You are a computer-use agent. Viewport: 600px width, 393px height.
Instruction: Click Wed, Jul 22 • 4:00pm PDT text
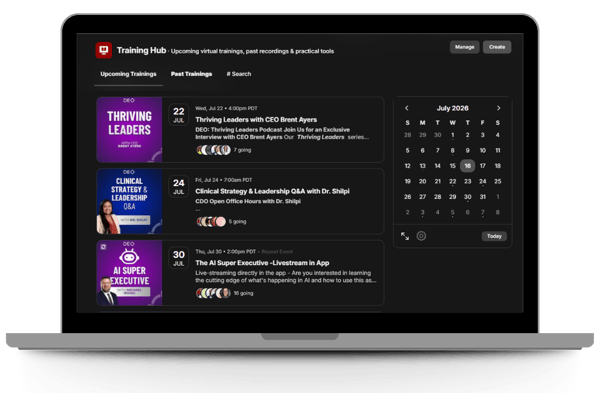click(x=226, y=108)
